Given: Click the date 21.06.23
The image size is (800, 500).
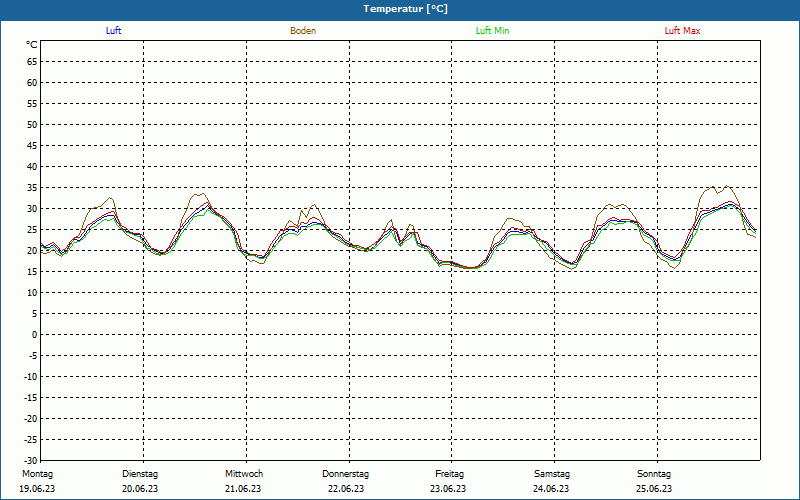Looking at the screenshot, I should (x=243, y=489).
